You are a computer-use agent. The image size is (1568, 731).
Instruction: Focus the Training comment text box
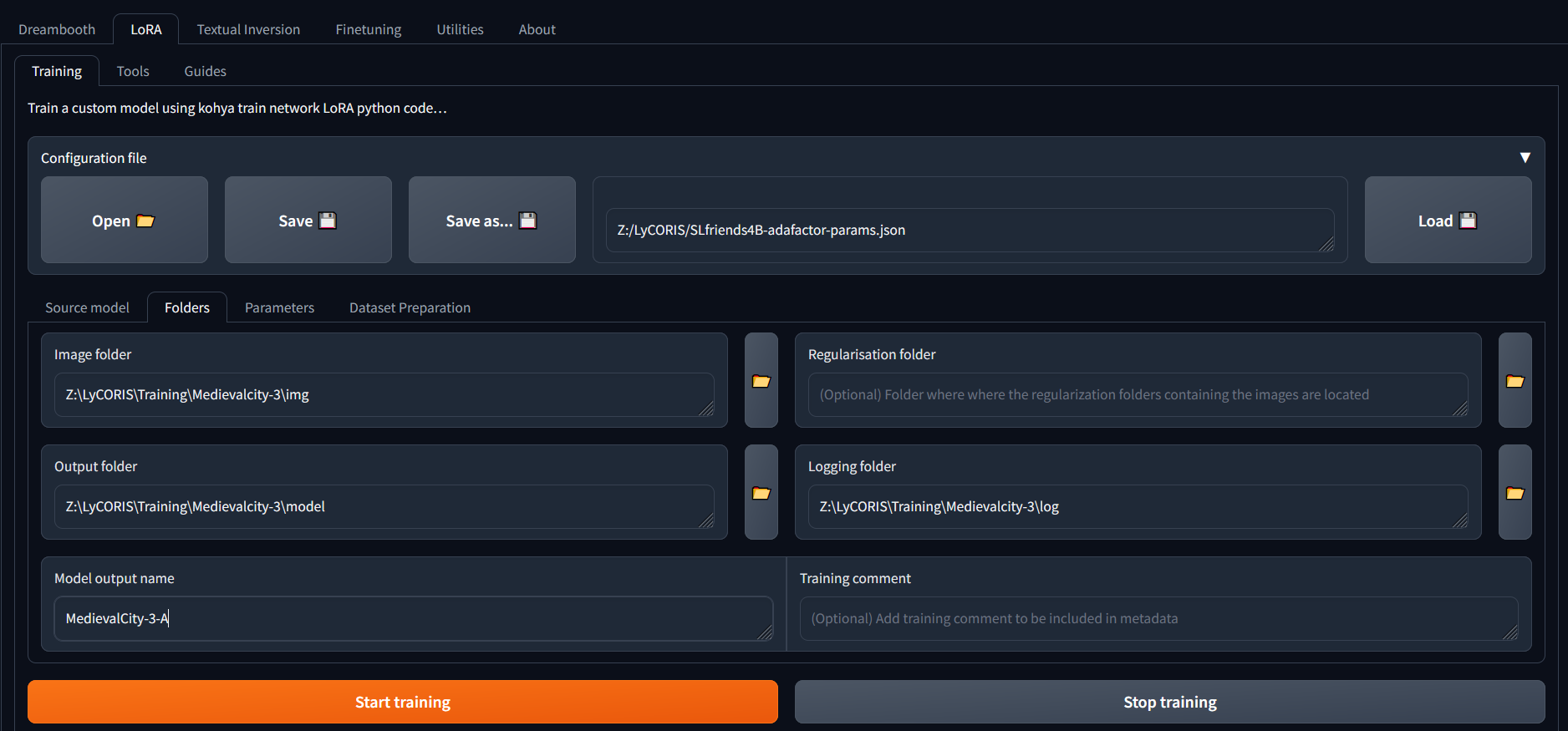click(x=1158, y=618)
